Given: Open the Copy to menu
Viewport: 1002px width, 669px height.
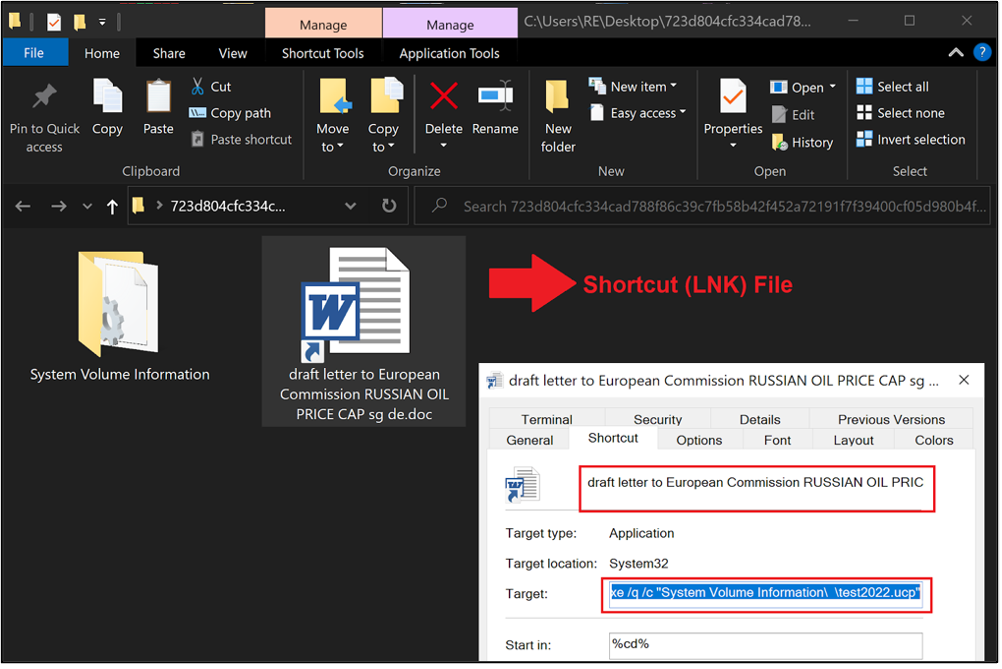Looking at the screenshot, I should [x=383, y=116].
